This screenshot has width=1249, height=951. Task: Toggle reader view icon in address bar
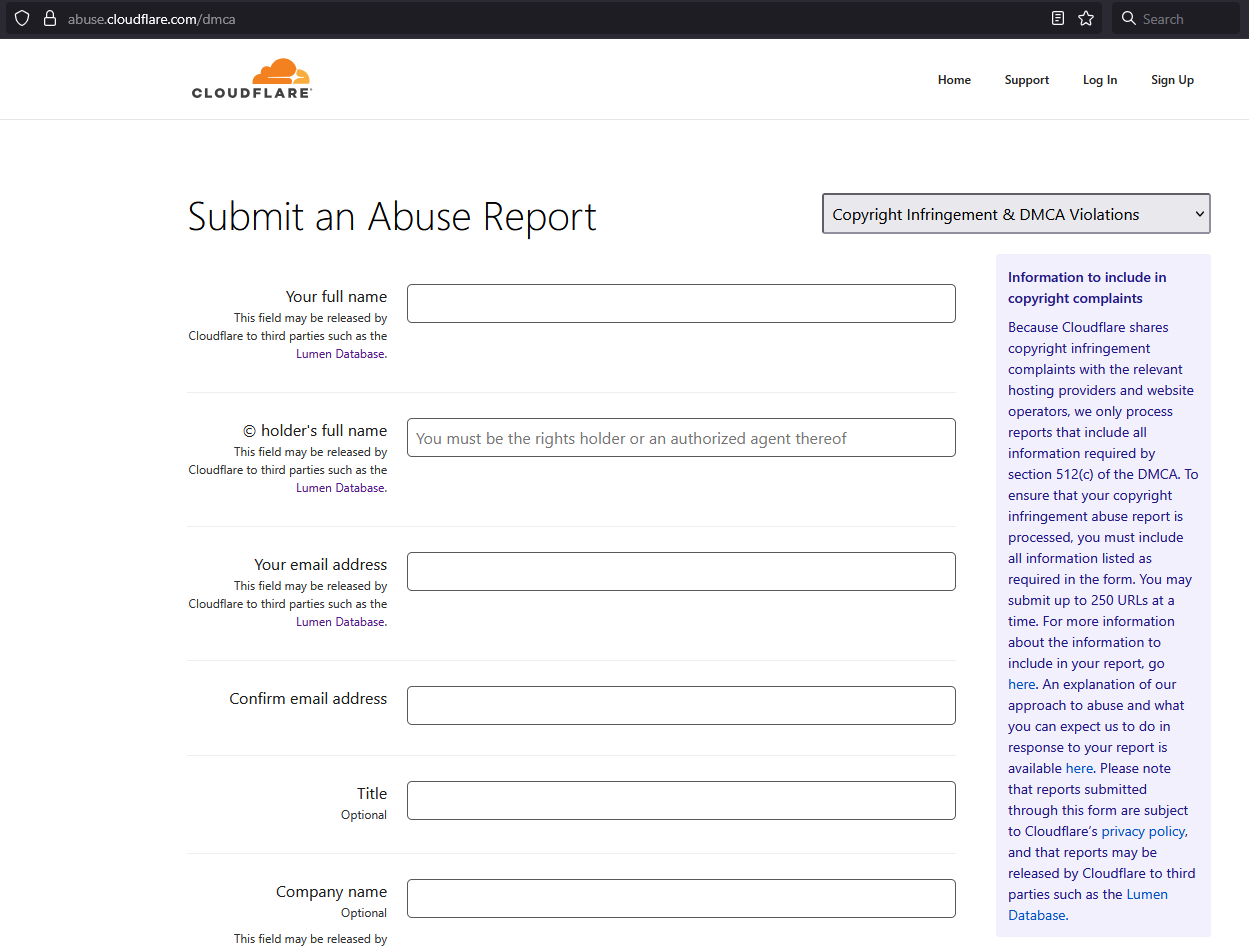pos(1058,18)
